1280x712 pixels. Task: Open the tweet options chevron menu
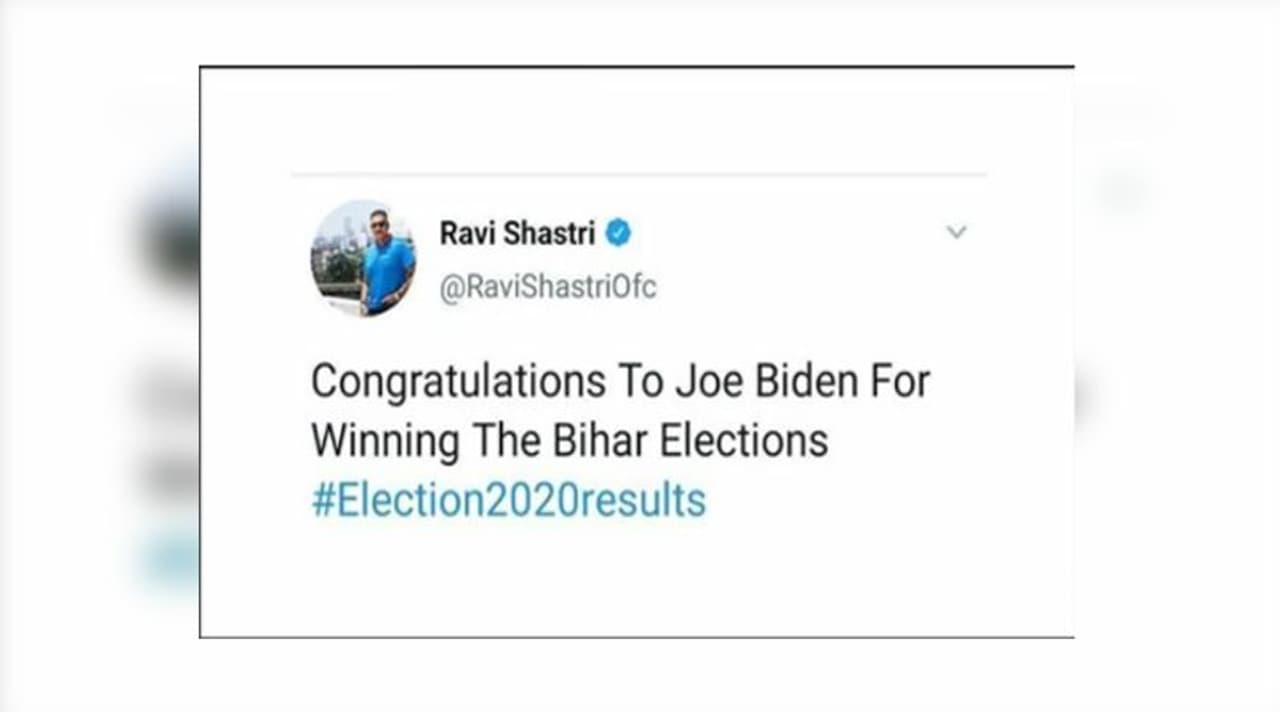pyautogui.click(x=957, y=233)
